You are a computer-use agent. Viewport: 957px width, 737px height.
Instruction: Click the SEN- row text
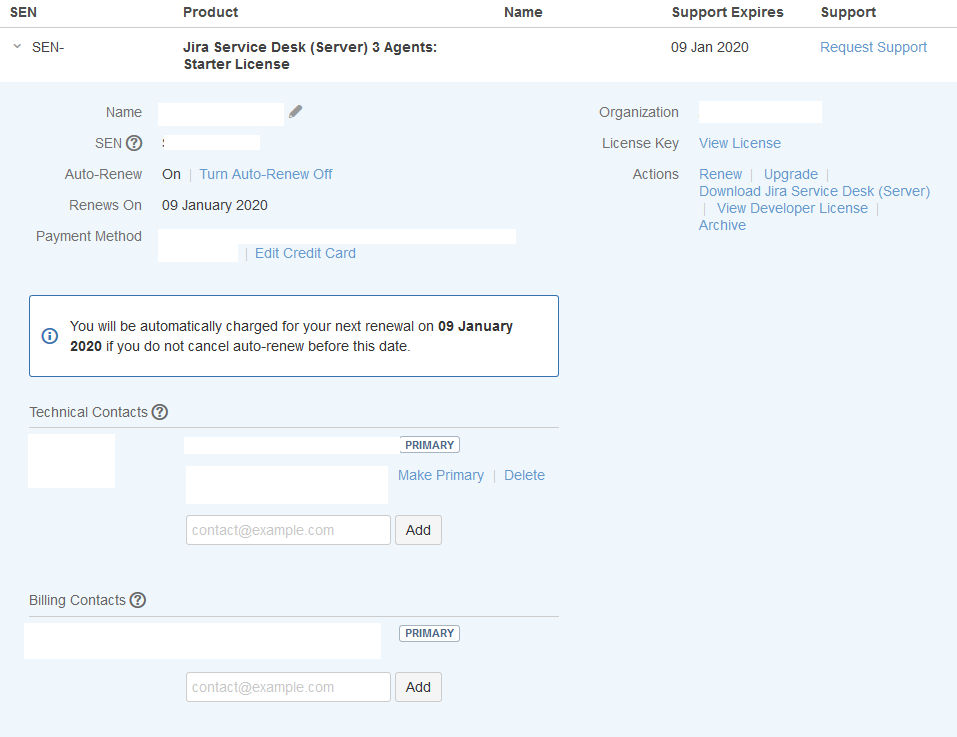[x=48, y=47]
